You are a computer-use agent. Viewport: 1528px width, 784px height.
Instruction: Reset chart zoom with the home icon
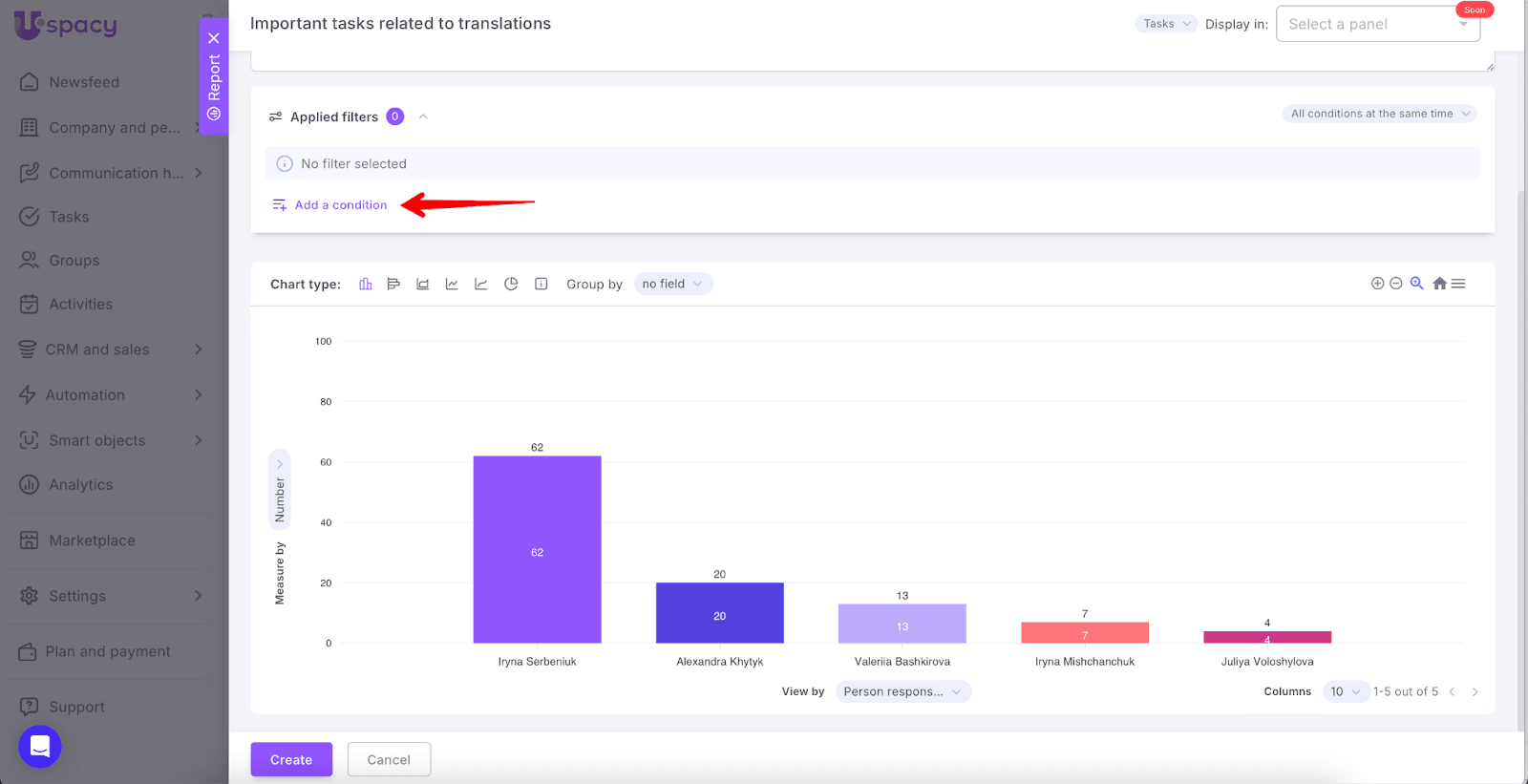(1439, 284)
